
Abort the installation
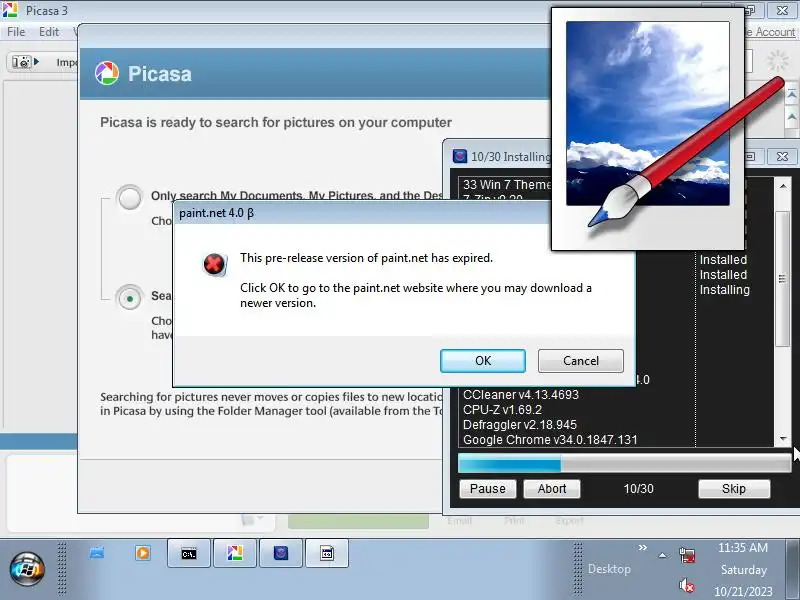[x=552, y=489]
